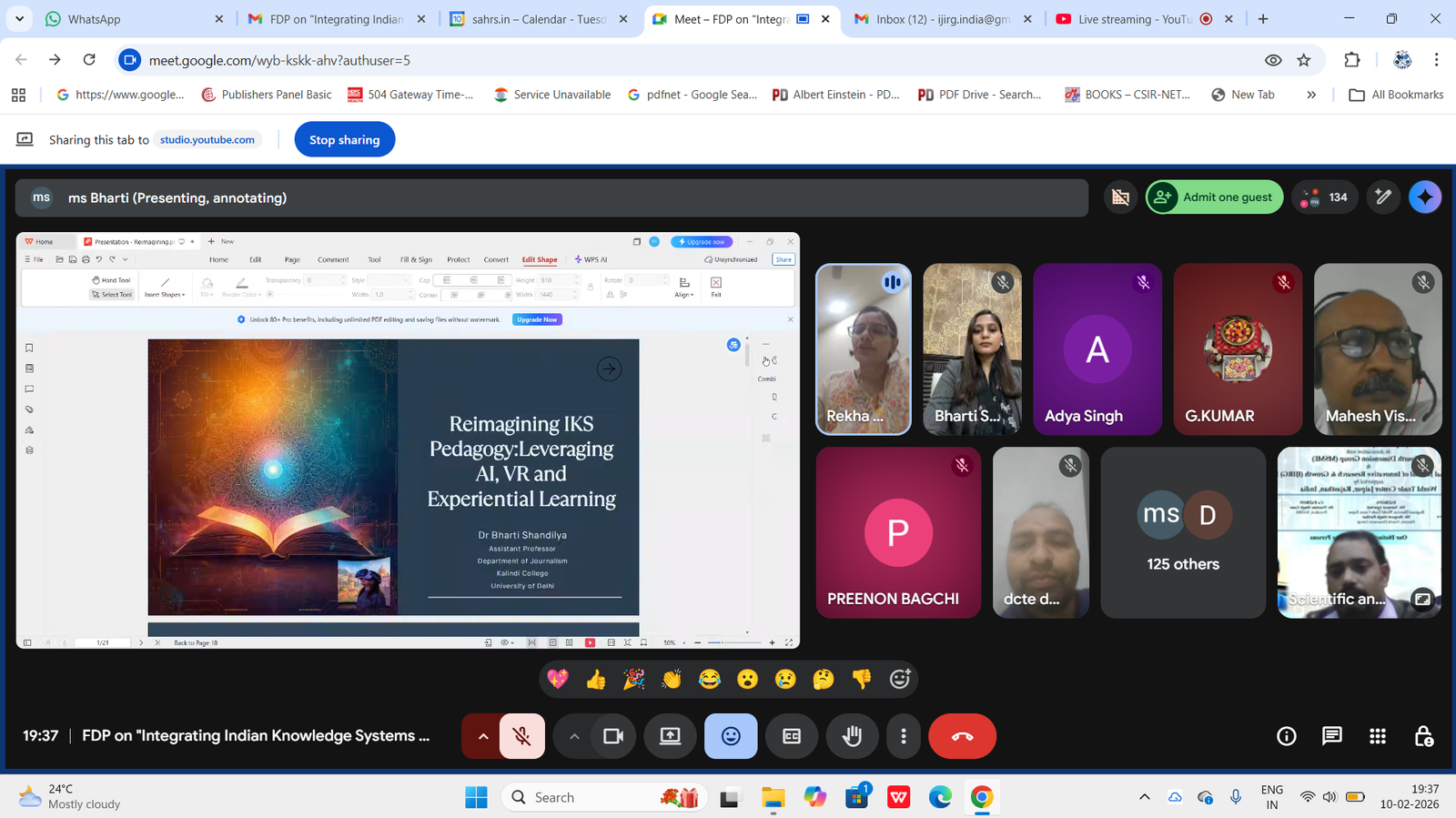Image resolution: width=1456 pixels, height=818 pixels.
Task: Expand audio settings arrow beside microphone
Action: 482,736
